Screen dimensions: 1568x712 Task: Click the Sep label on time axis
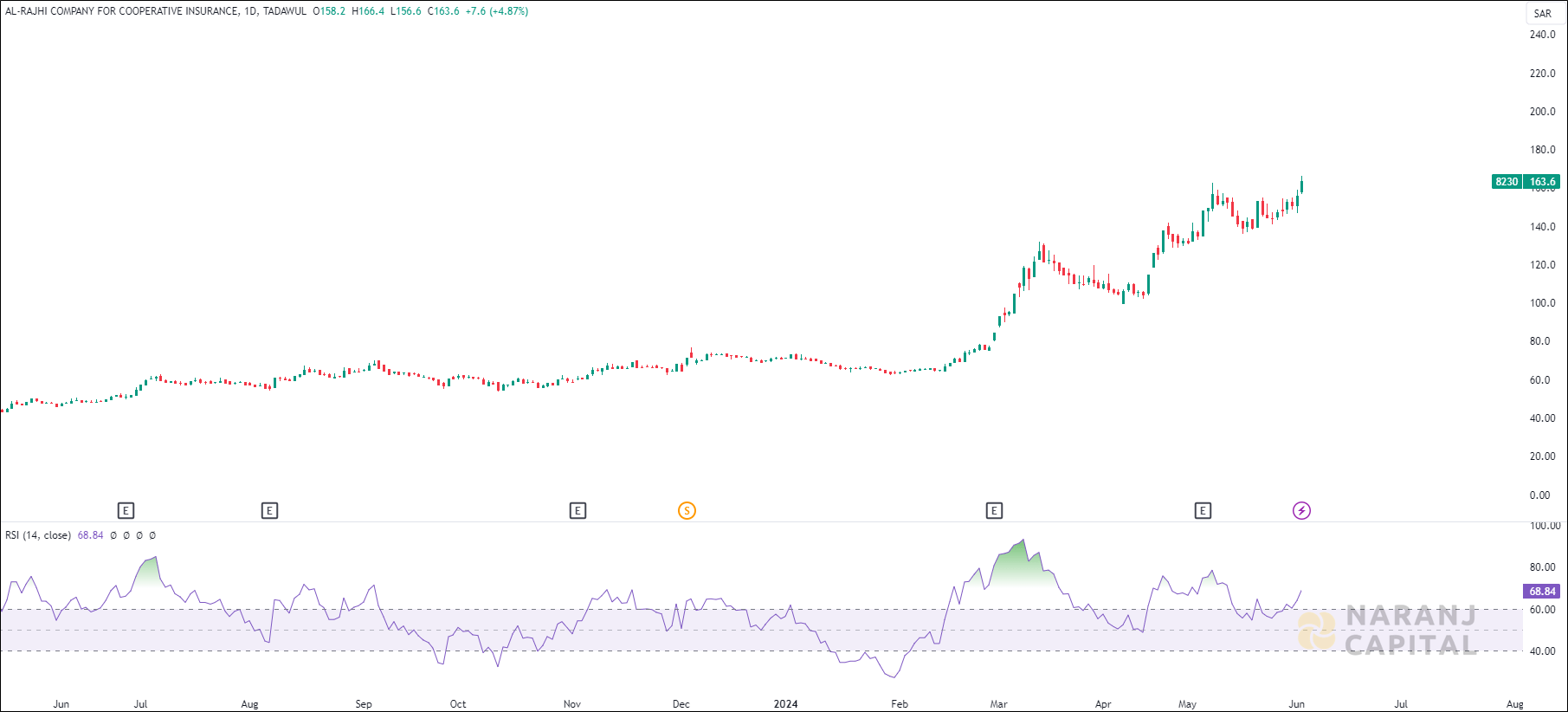(364, 704)
